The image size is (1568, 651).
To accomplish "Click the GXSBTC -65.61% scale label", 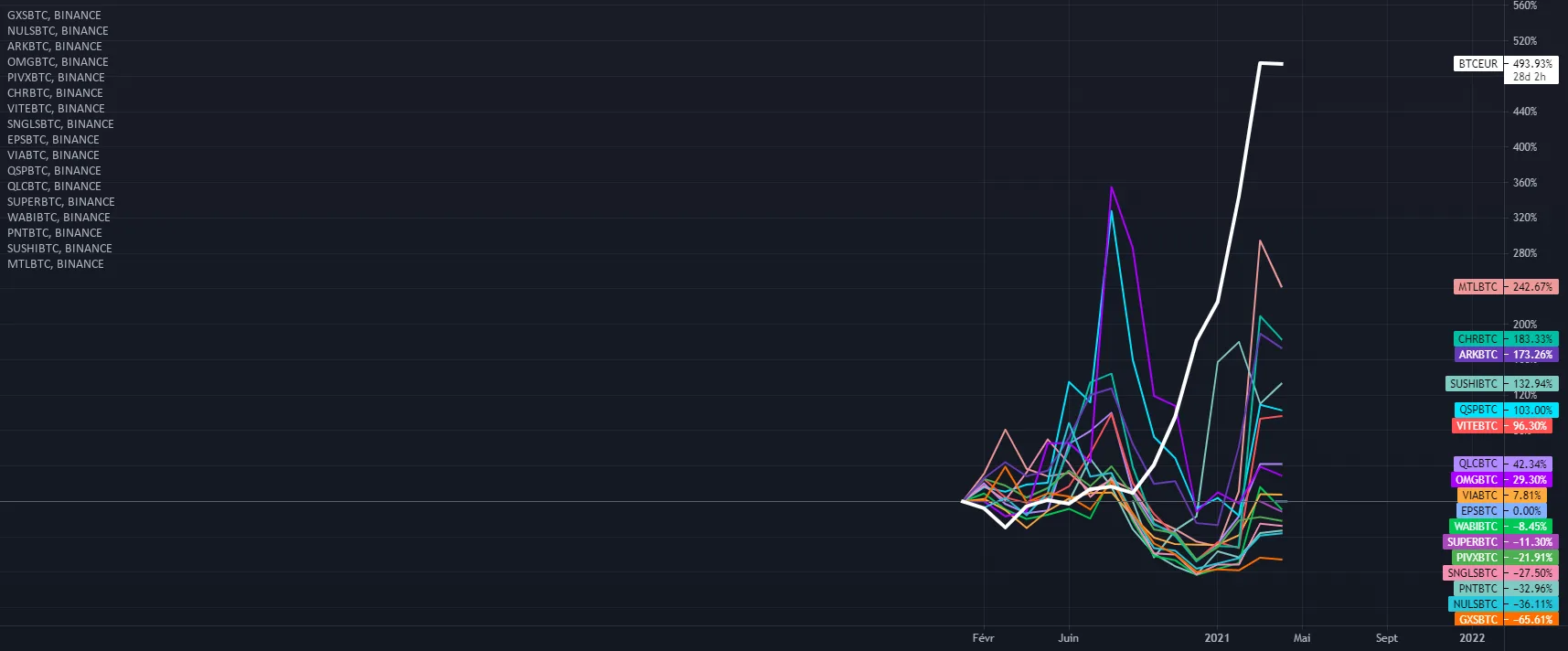I will tap(1506, 620).
